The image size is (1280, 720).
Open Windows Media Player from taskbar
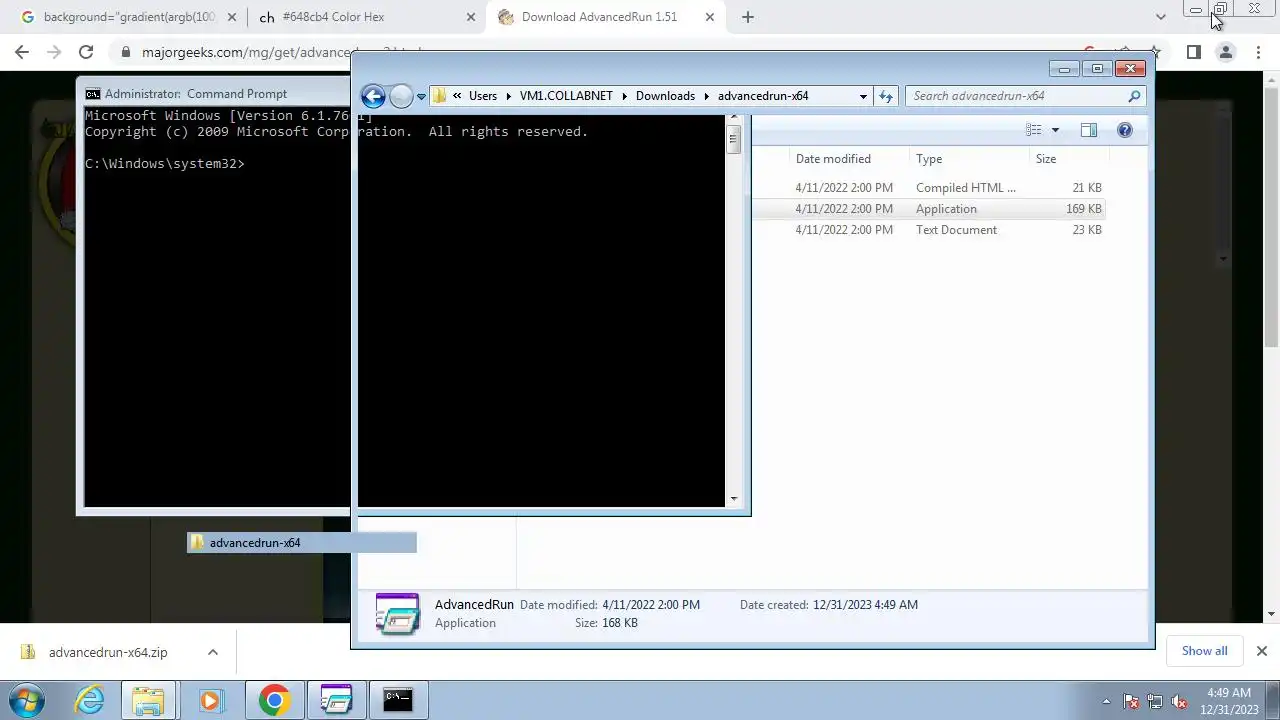[210, 700]
